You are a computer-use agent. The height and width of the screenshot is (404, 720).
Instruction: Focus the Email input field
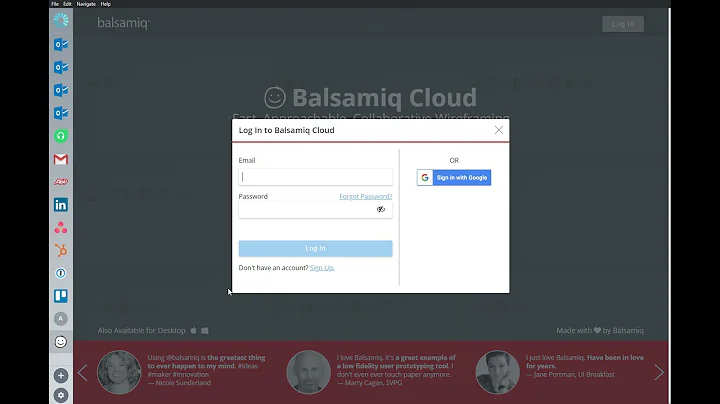pyautogui.click(x=315, y=177)
